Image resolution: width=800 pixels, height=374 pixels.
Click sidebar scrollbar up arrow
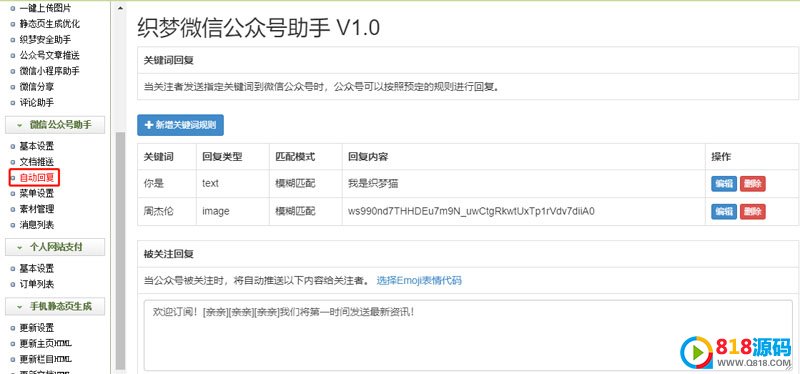pos(120,8)
